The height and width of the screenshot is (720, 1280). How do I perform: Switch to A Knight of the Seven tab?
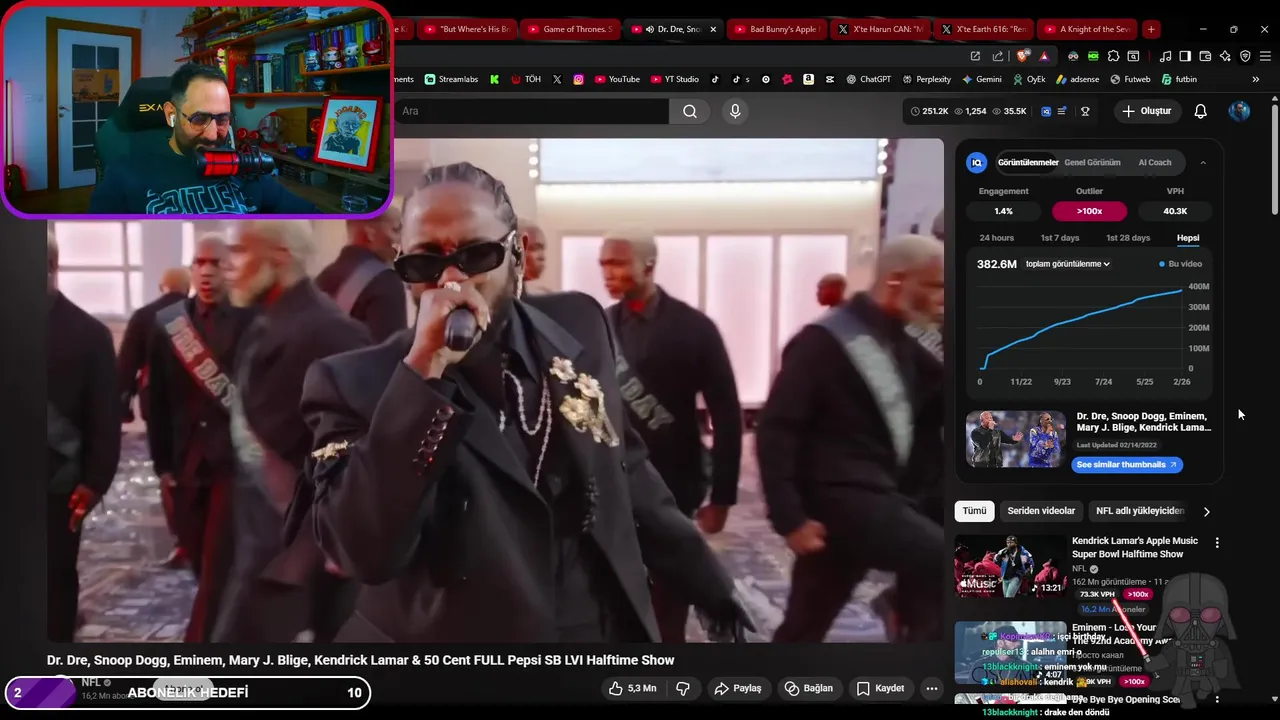1085,29
